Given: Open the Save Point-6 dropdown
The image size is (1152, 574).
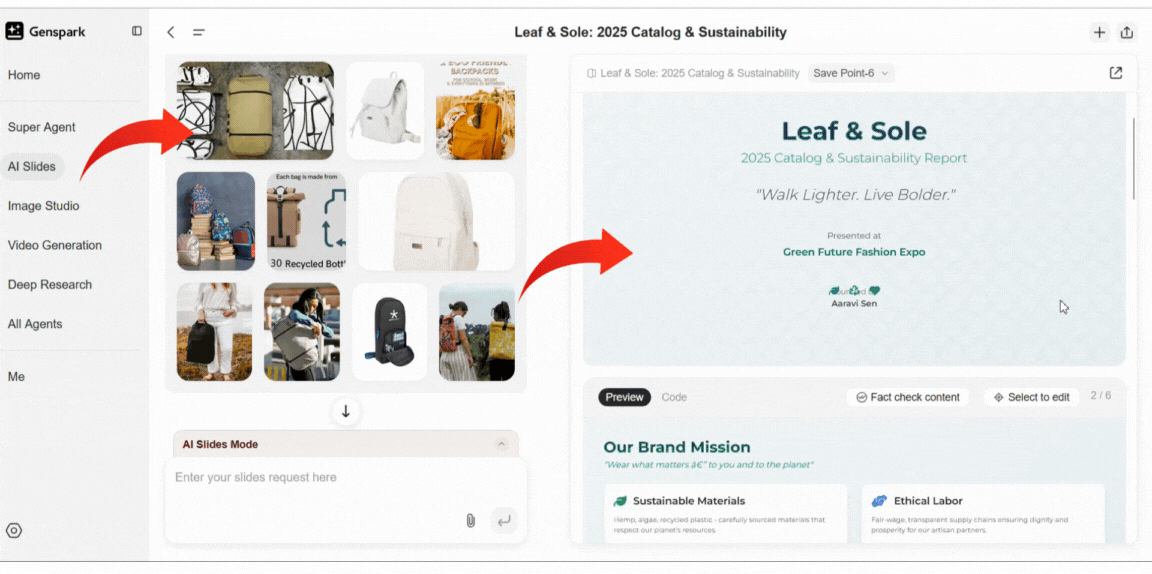Looking at the screenshot, I should click(x=851, y=73).
